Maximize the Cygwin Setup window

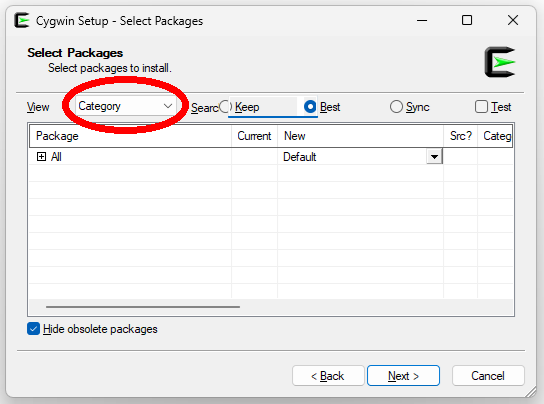(467, 20)
